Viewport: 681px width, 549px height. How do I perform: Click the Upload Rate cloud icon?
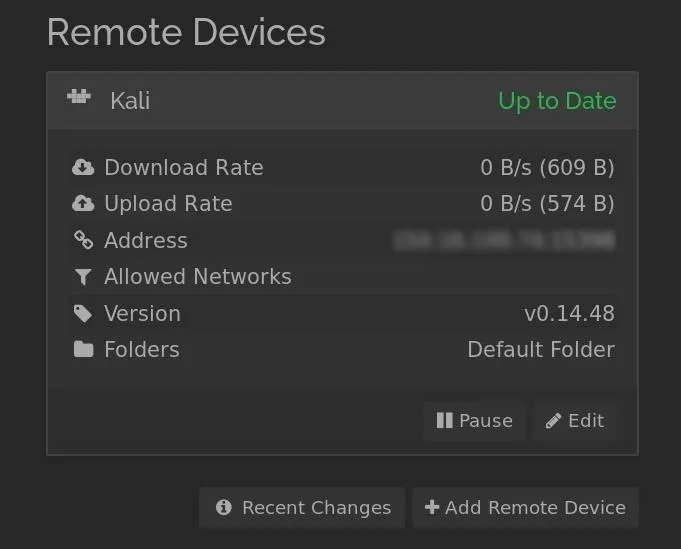(83, 203)
